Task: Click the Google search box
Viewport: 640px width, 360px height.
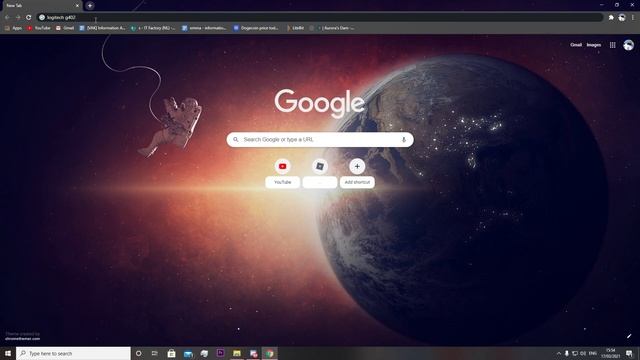Action: click(x=320, y=140)
